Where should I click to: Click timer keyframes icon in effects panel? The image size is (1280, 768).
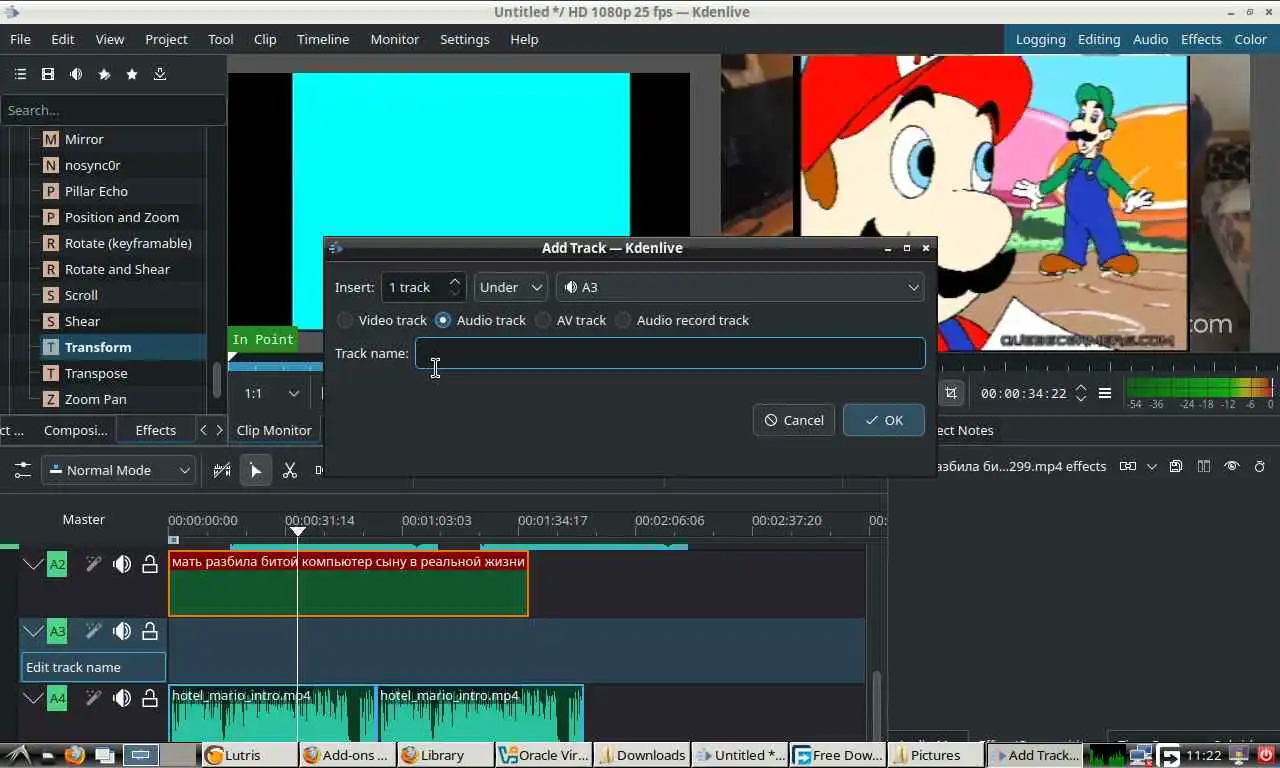[1260, 466]
